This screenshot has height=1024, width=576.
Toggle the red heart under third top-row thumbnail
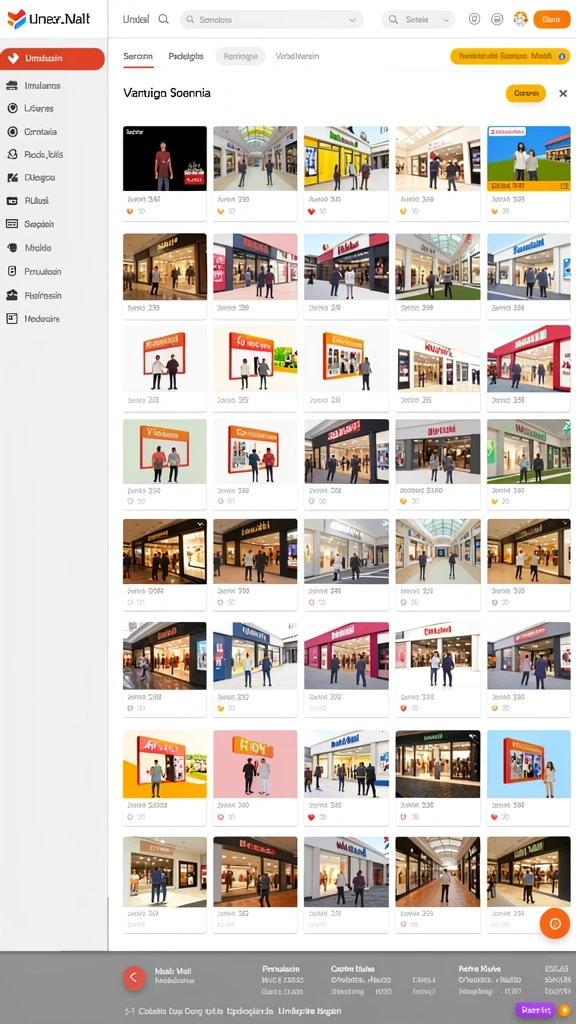[312, 212]
